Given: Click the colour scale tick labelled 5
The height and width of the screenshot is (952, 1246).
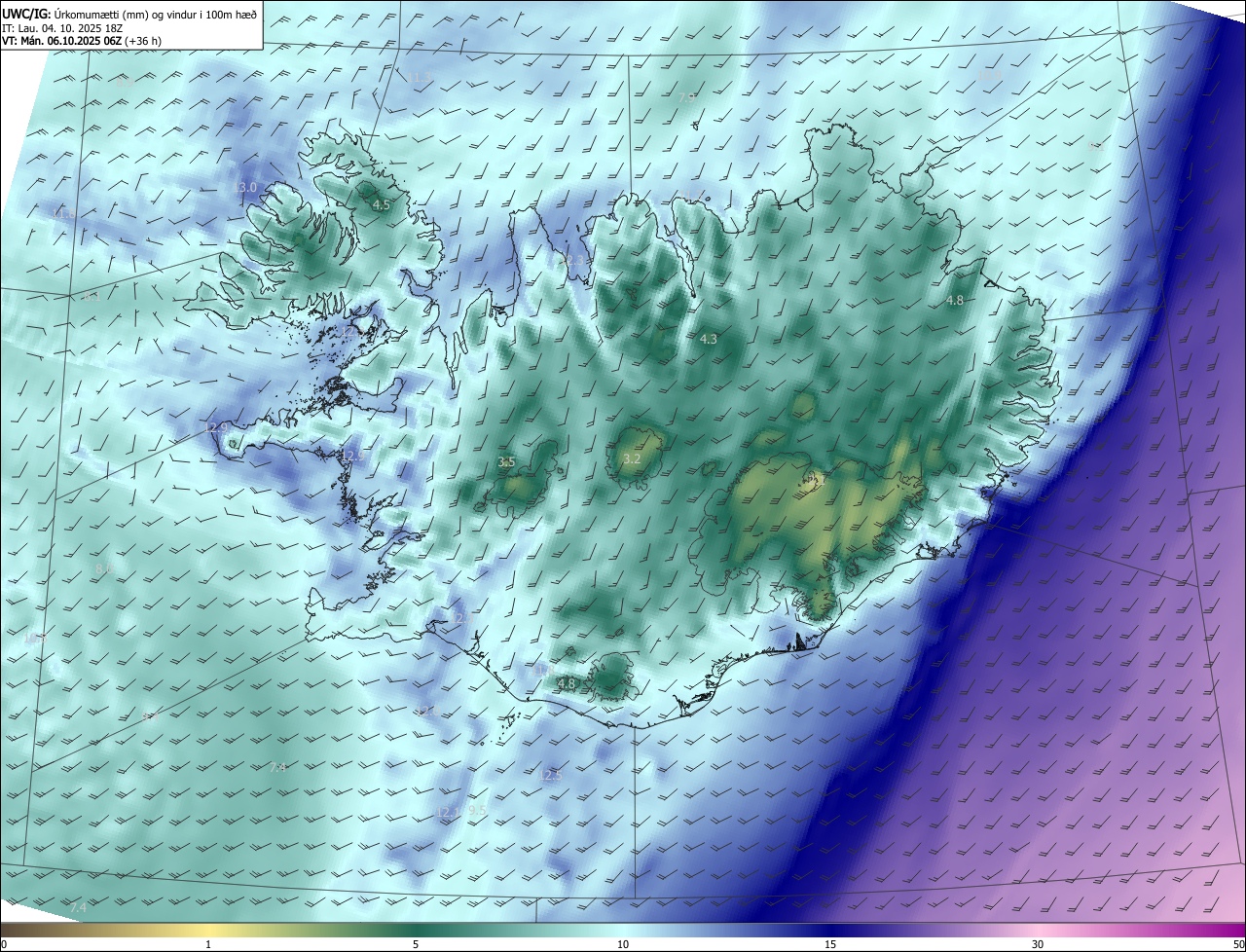Looking at the screenshot, I should pos(416,944).
